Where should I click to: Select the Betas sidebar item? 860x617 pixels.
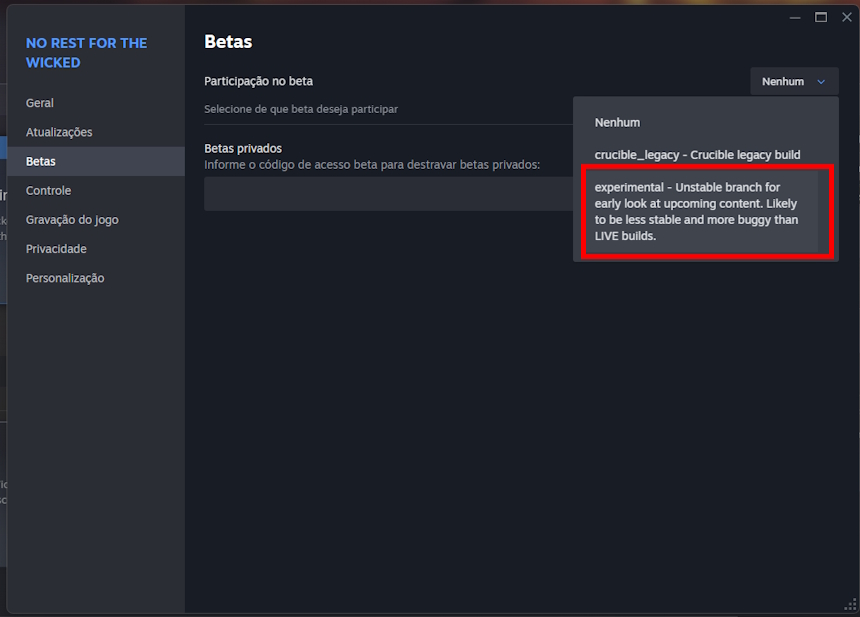tap(41, 161)
